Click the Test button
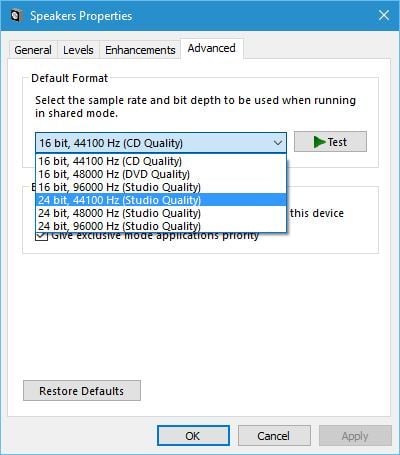400x455 pixels. (330, 142)
